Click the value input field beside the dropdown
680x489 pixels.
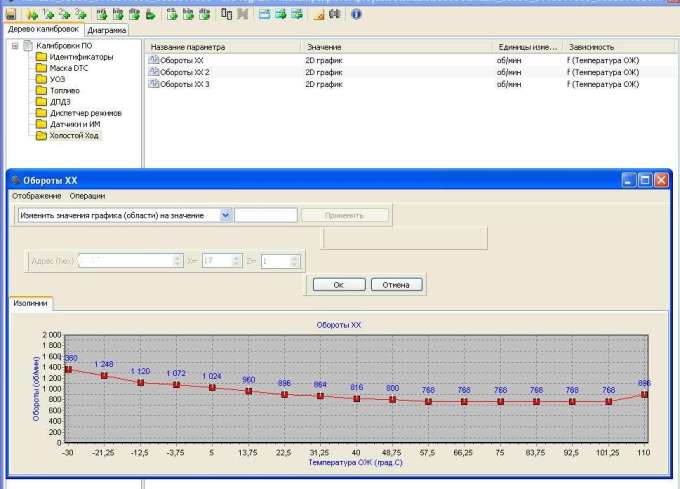(266, 215)
